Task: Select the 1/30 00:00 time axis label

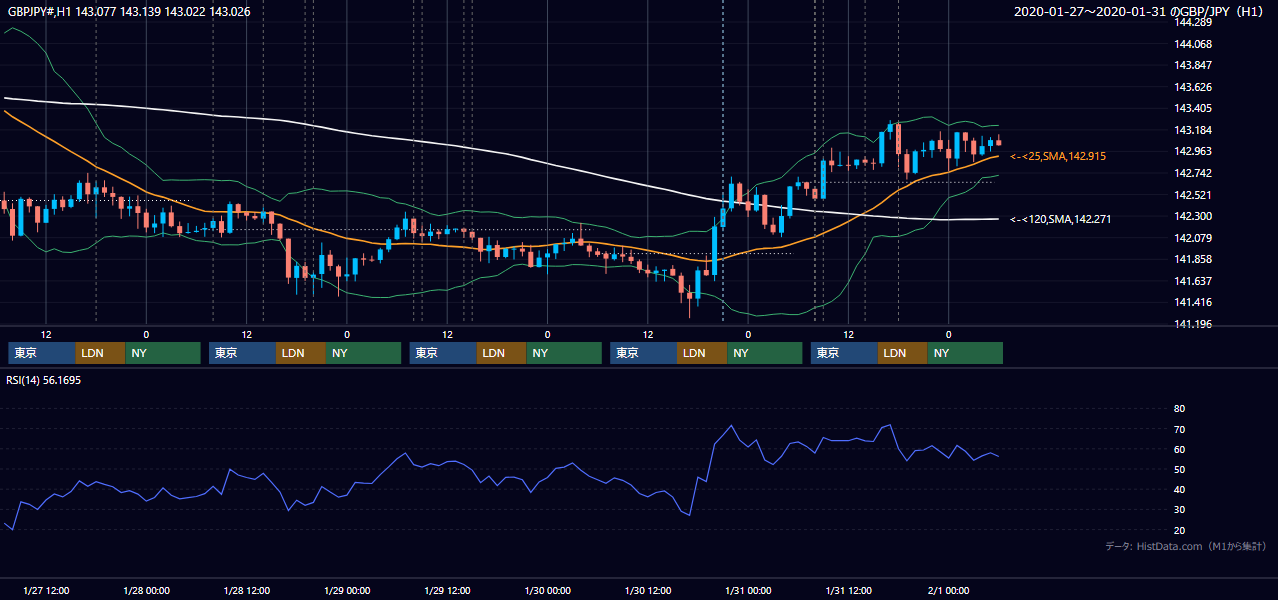Action: pyautogui.click(x=548, y=591)
